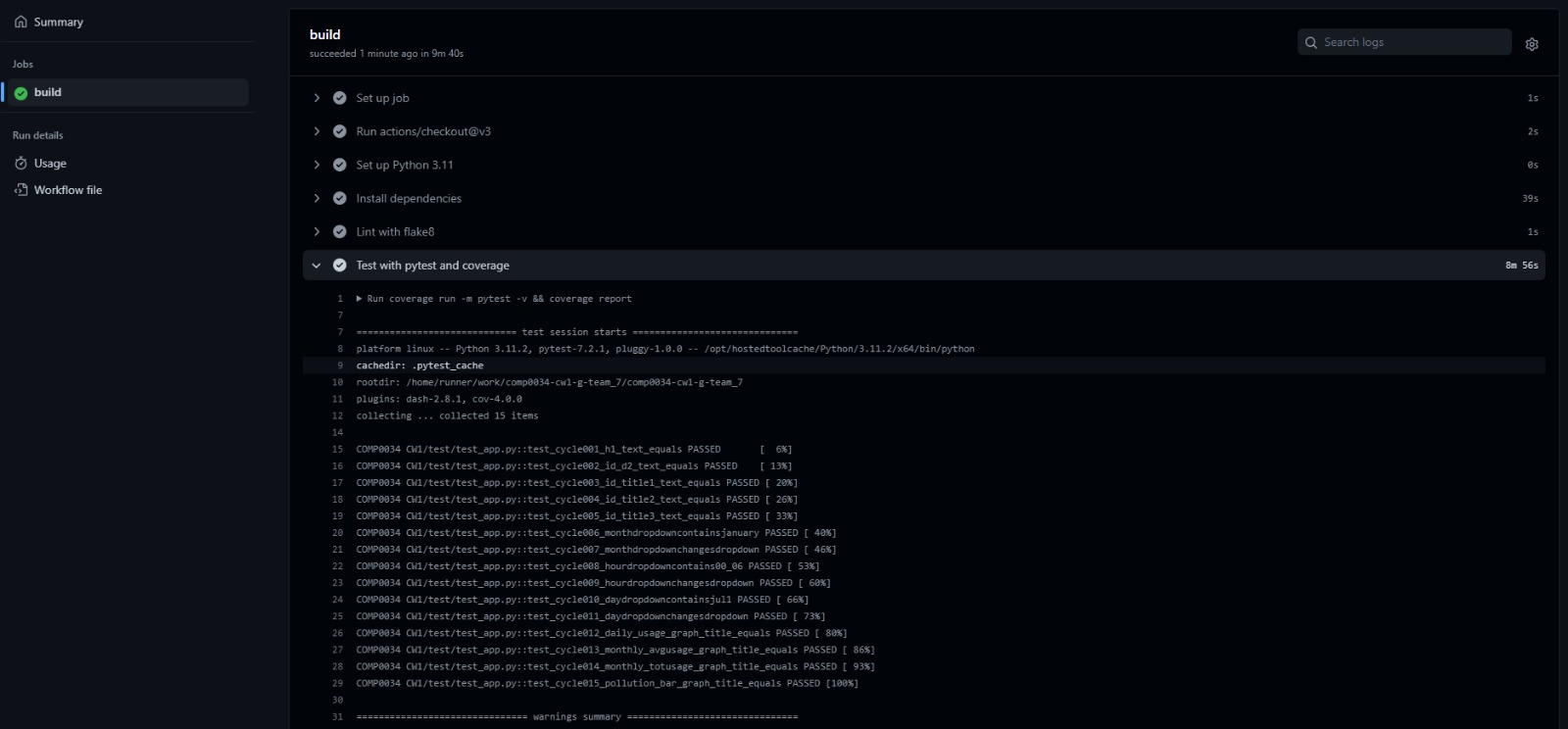
Task: Open log settings gear icon
Action: click(1532, 44)
